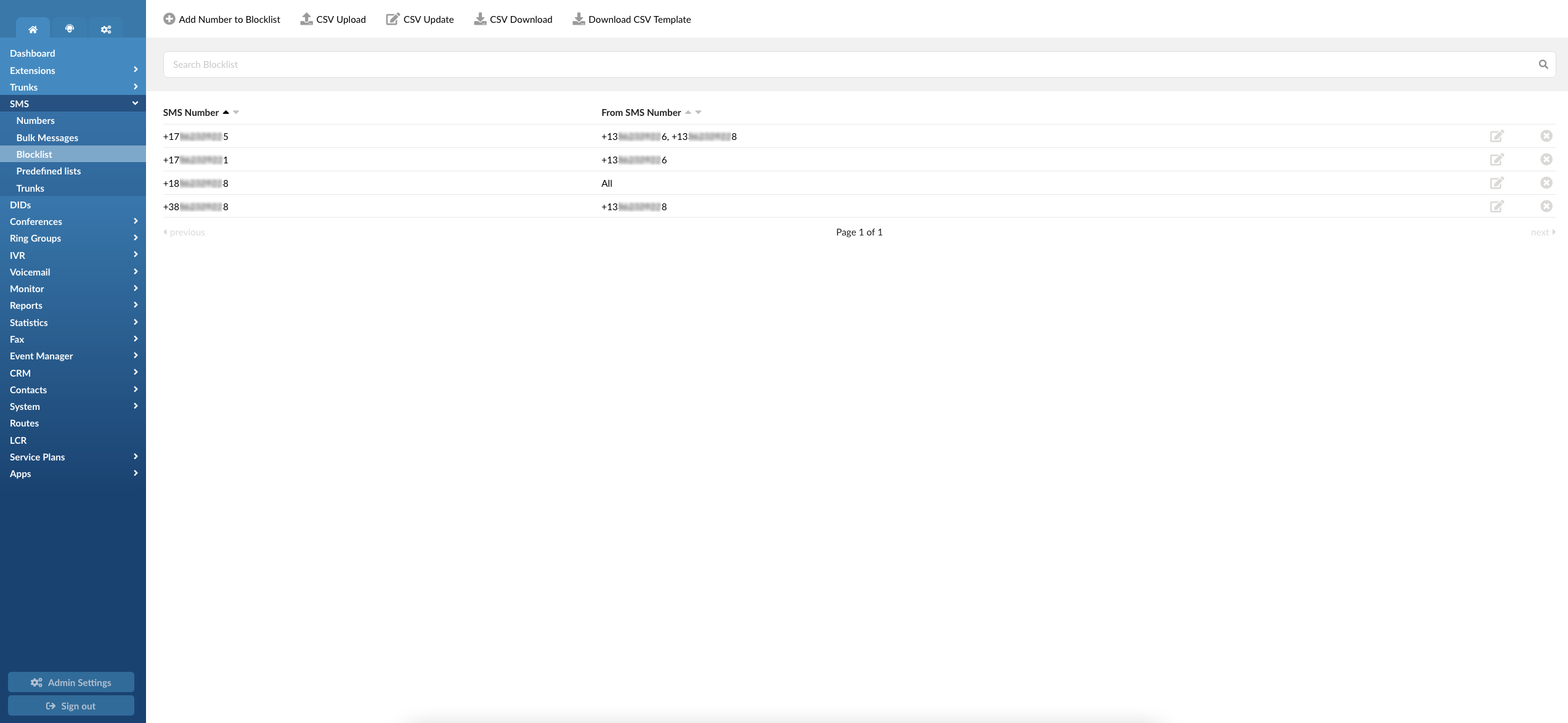
Task: Click the gears icon at sidebar top
Action: [106, 28]
